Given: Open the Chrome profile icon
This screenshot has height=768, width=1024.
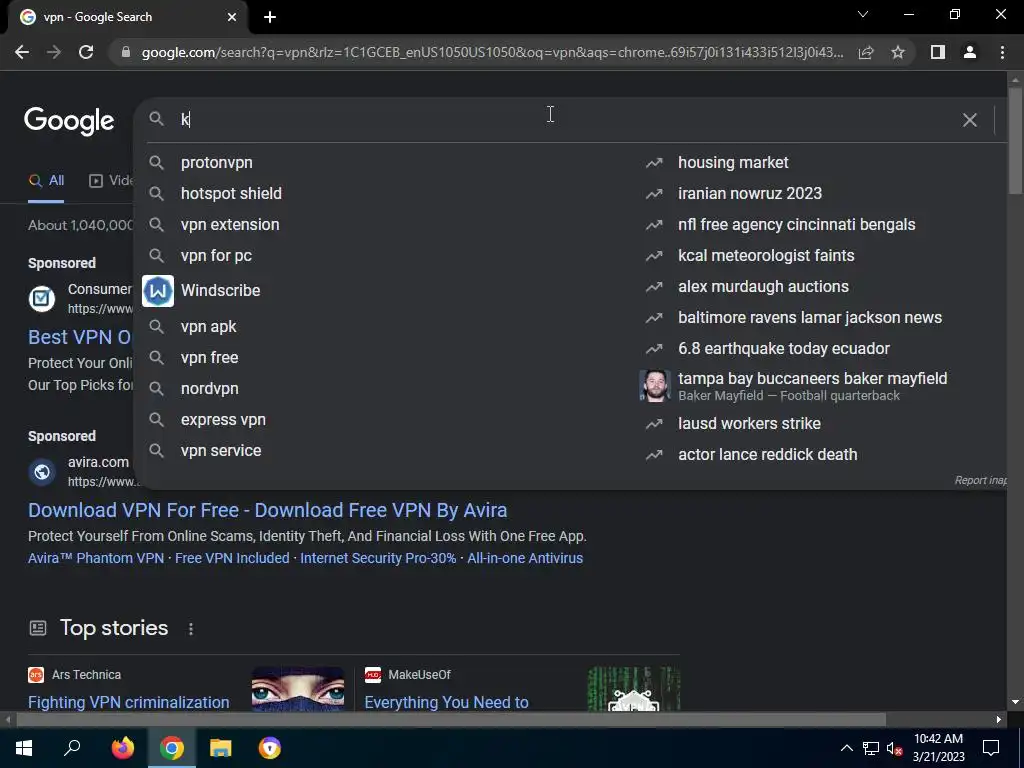Looking at the screenshot, I should (x=970, y=52).
